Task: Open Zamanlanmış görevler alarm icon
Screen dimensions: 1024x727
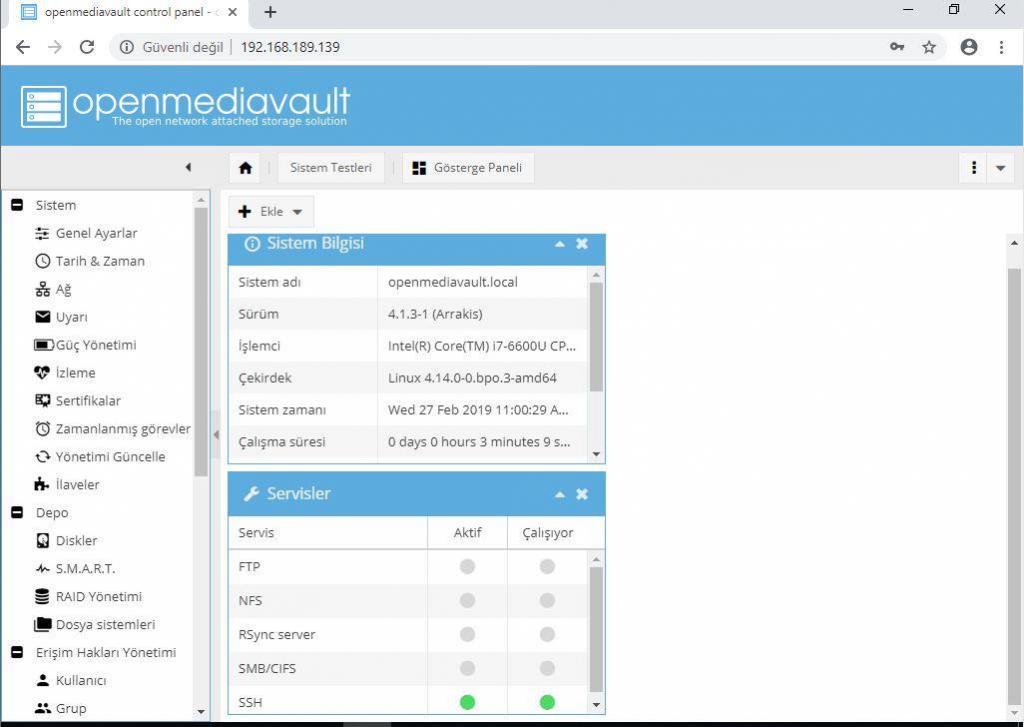Action: (42, 429)
